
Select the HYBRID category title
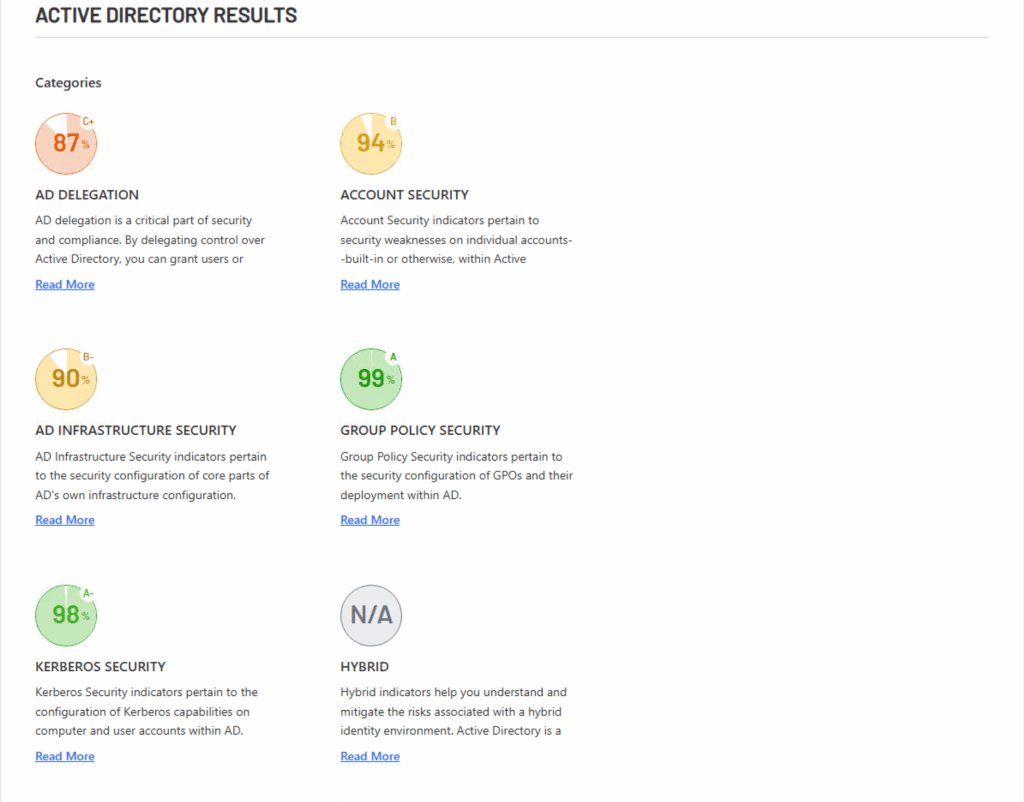365,667
